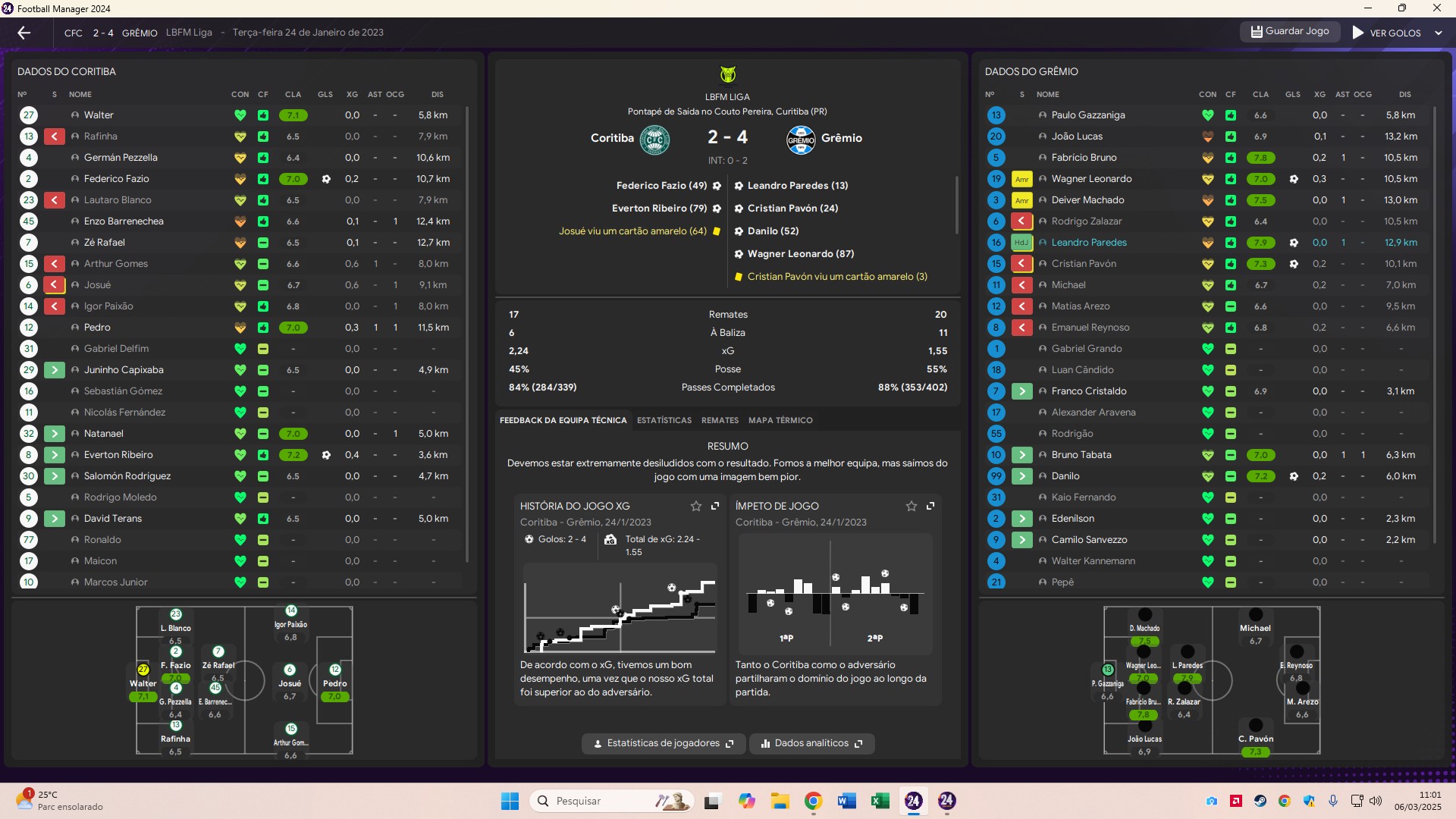This screenshot has width=1456, height=819.
Task: Open Paulo Gazzaniga's player name link
Action: point(1088,115)
